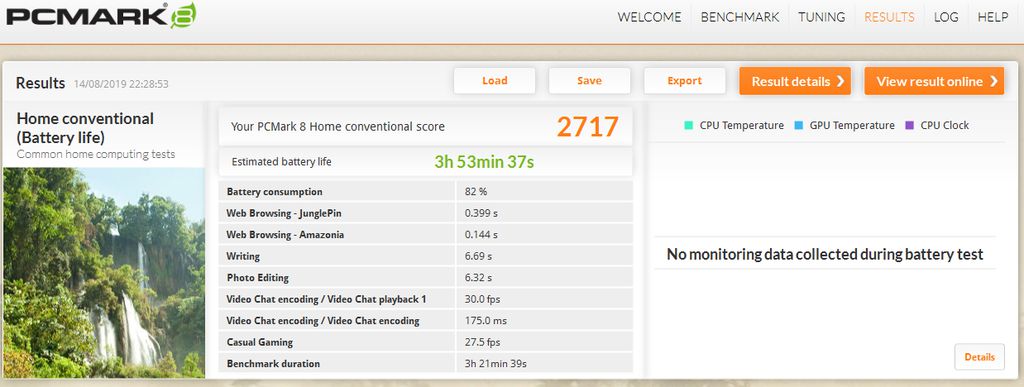
Task: Click the chevron on Result details button
Action: coord(840,82)
